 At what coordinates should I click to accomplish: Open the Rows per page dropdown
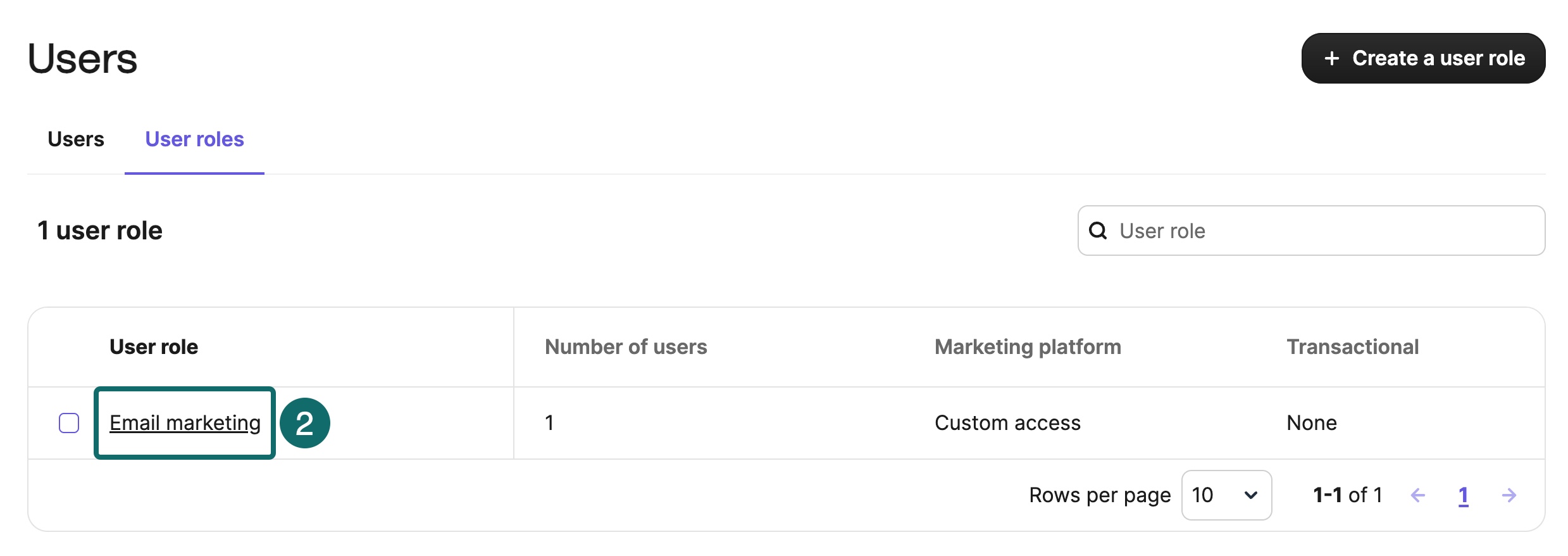coord(1226,495)
